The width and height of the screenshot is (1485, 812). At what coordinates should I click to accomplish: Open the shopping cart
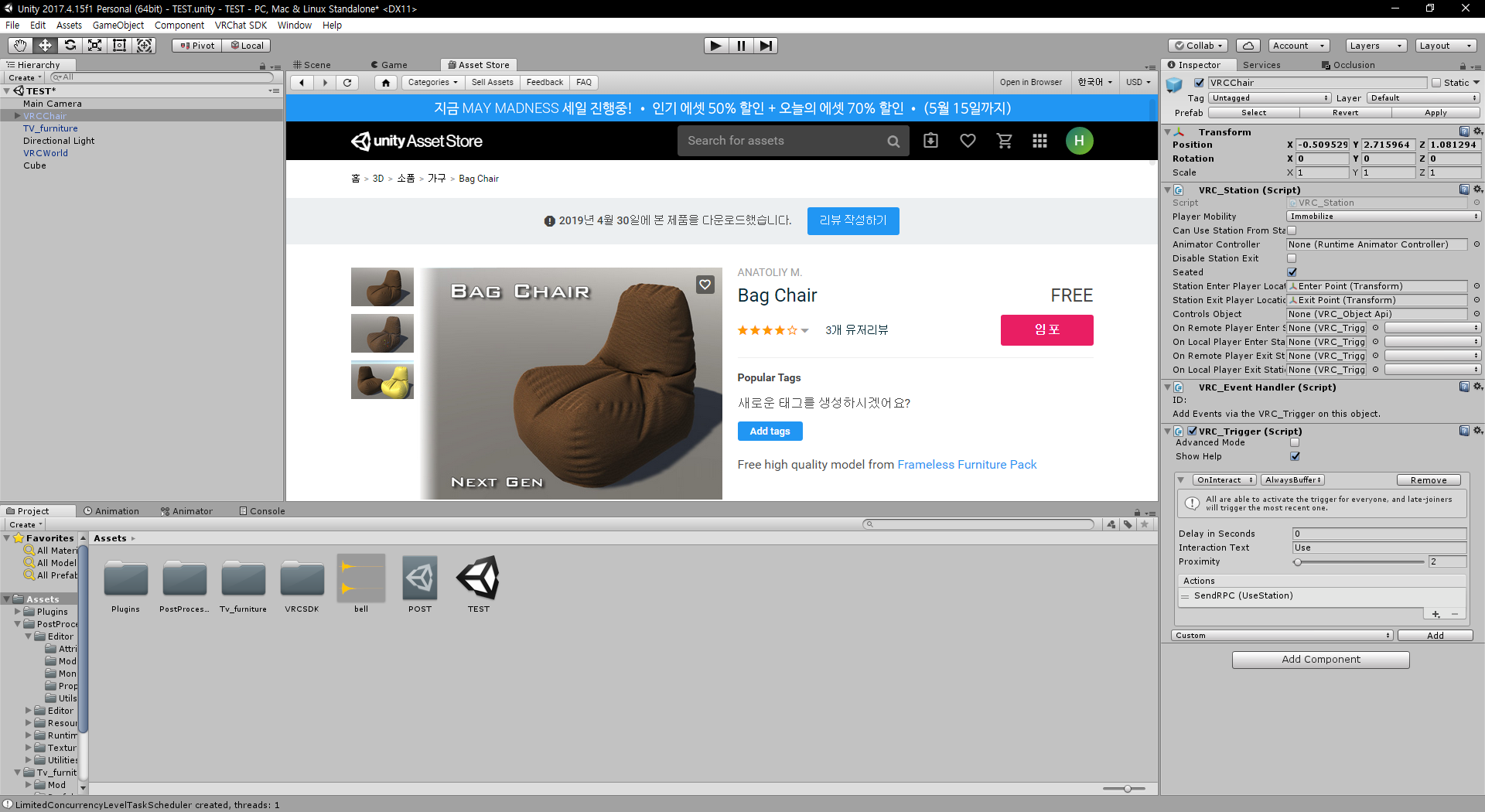coord(1005,141)
